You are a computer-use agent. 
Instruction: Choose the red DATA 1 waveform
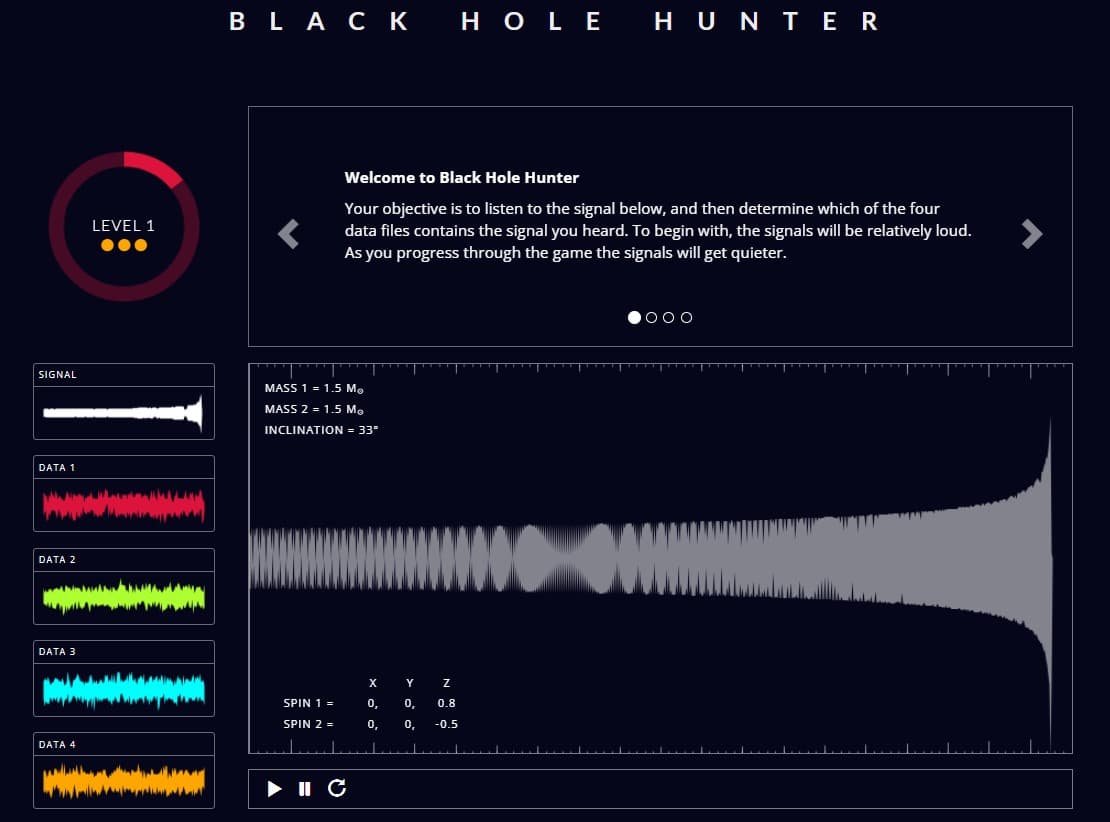coord(124,504)
